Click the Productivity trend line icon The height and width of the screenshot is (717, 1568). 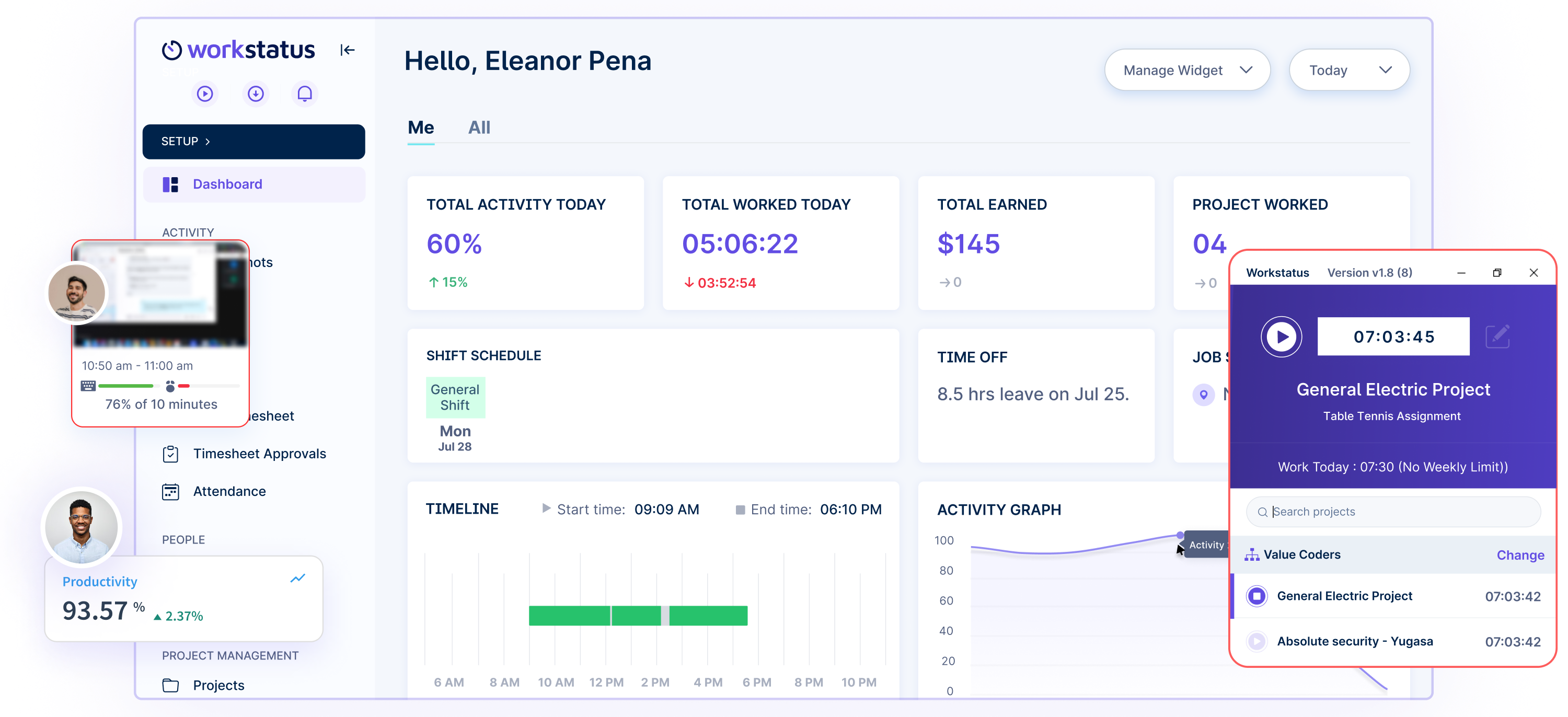point(297,578)
